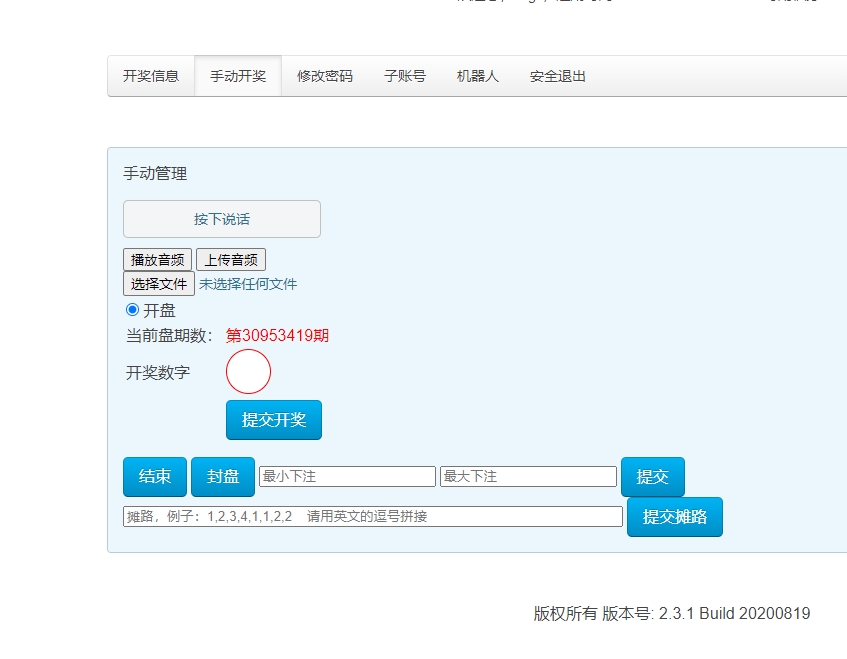
Task: Focus the 最小下注 input field
Action: click(347, 476)
